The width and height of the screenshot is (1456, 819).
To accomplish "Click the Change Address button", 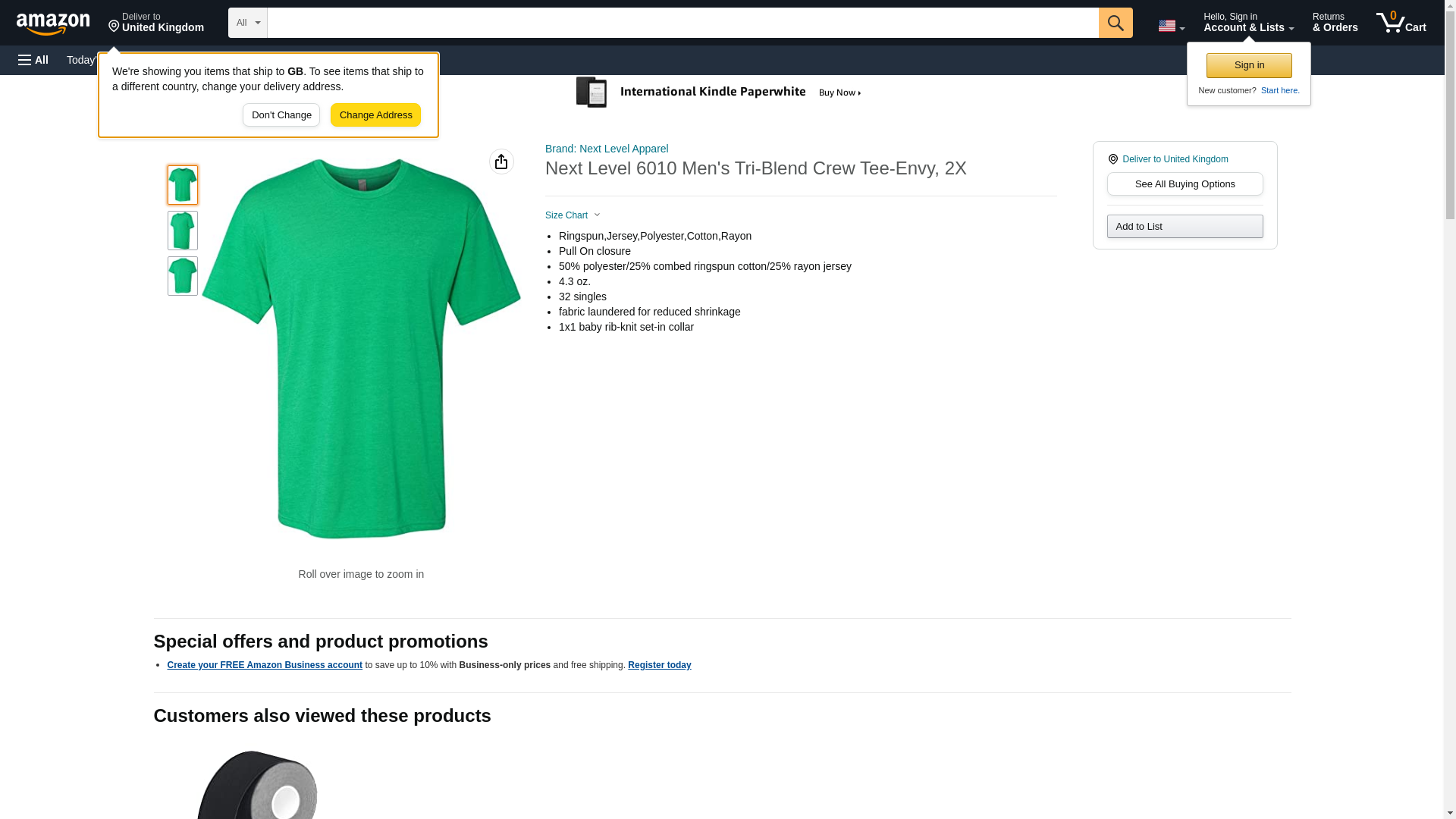I will [x=375, y=115].
